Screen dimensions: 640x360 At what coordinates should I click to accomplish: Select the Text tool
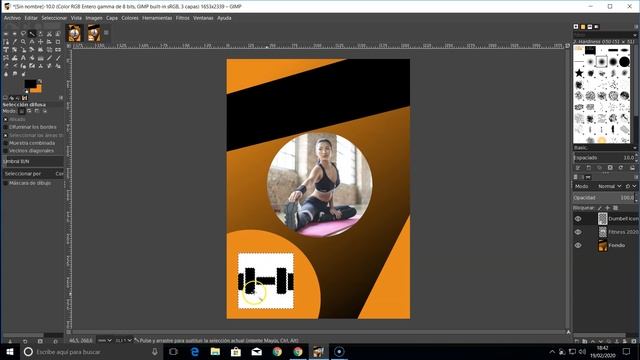click(x=23, y=58)
